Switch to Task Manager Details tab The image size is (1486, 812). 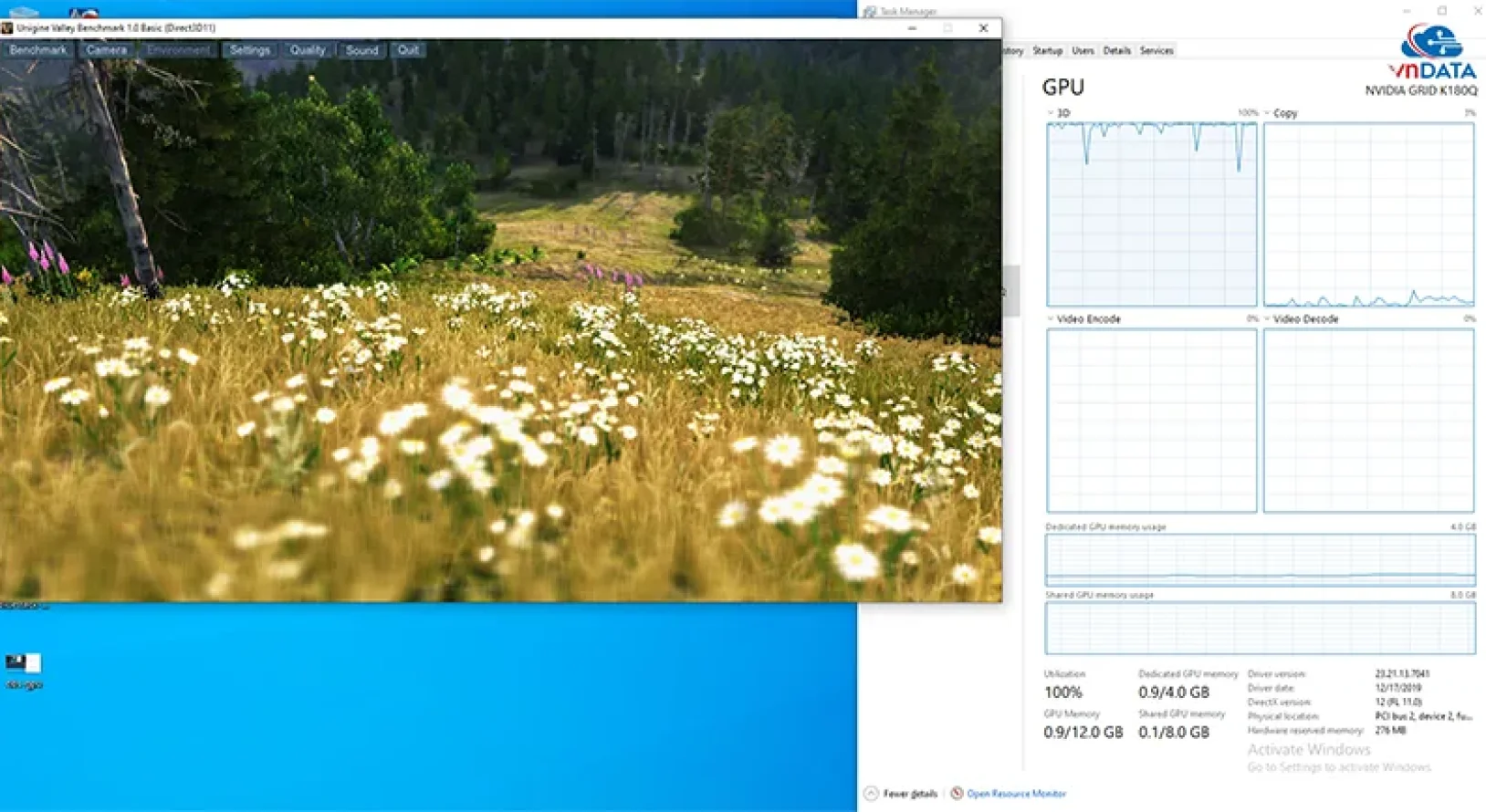point(1117,51)
